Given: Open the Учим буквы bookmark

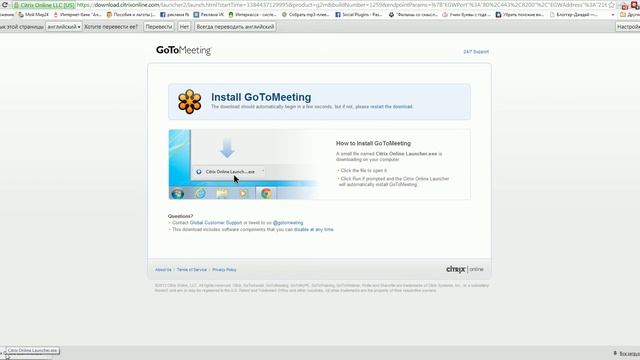Looking at the screenshot, I should pyautogui.click(x=467, y=15).
